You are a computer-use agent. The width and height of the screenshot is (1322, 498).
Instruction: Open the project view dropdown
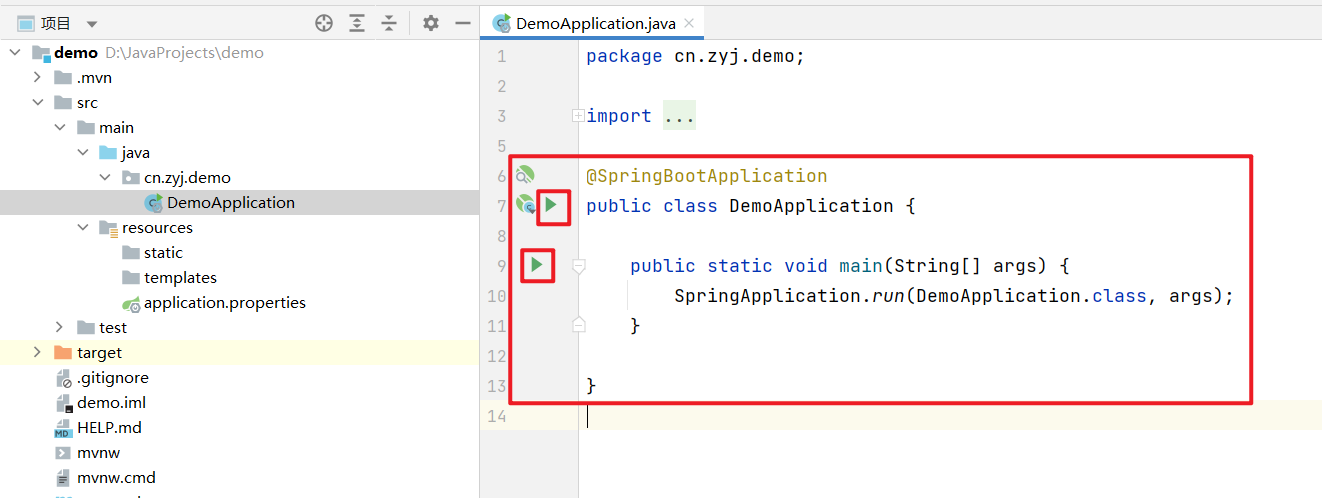92,24
